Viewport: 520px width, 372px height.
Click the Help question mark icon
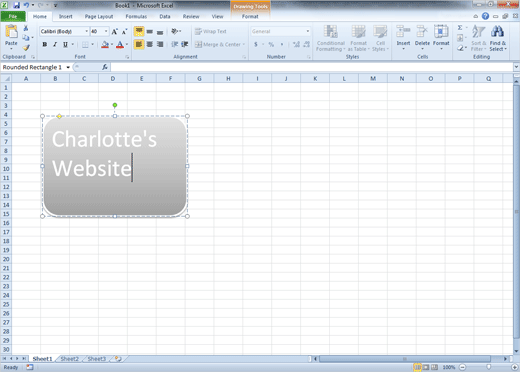(485, 16)
